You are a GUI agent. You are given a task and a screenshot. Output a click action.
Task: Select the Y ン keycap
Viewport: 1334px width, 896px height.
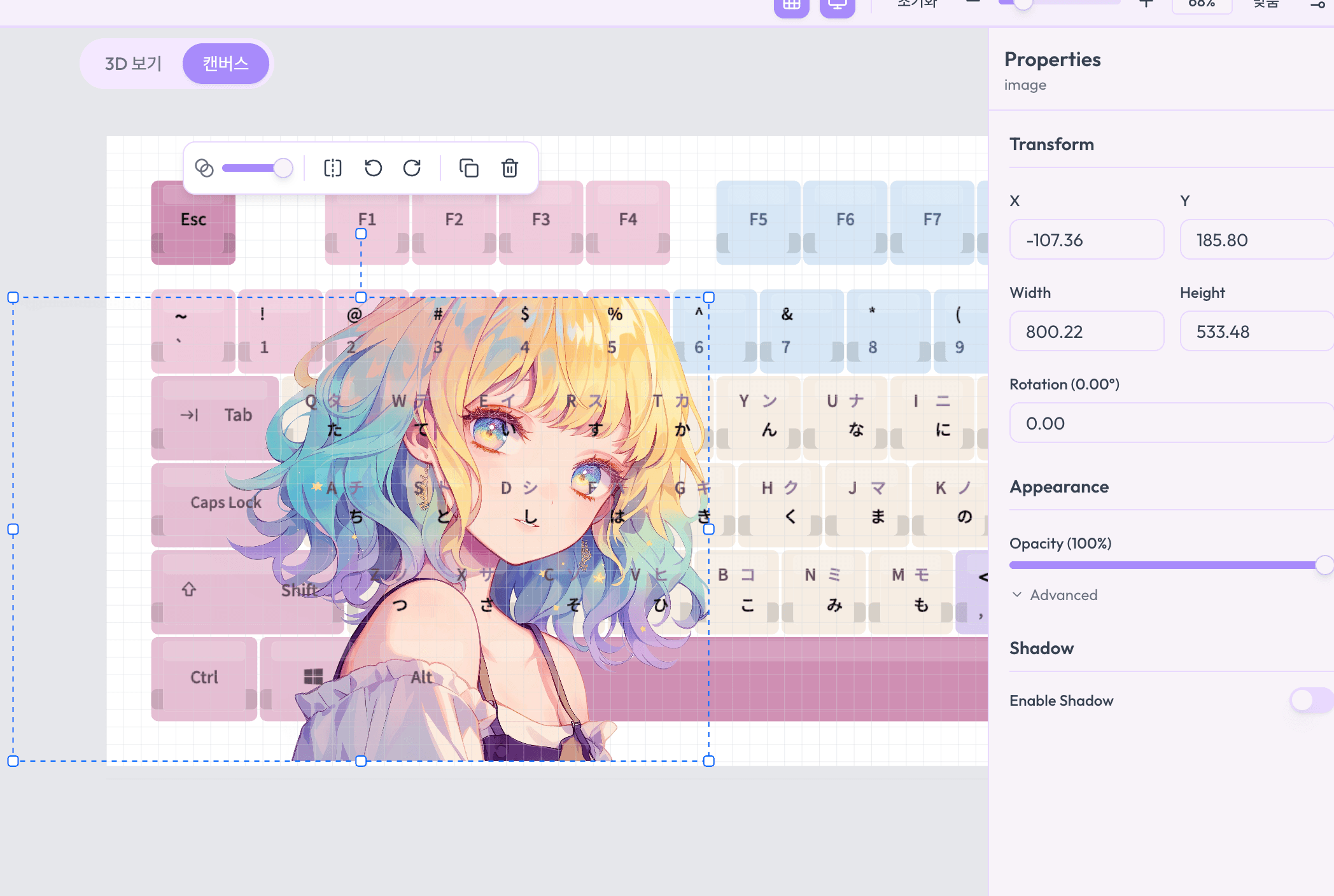758,418
